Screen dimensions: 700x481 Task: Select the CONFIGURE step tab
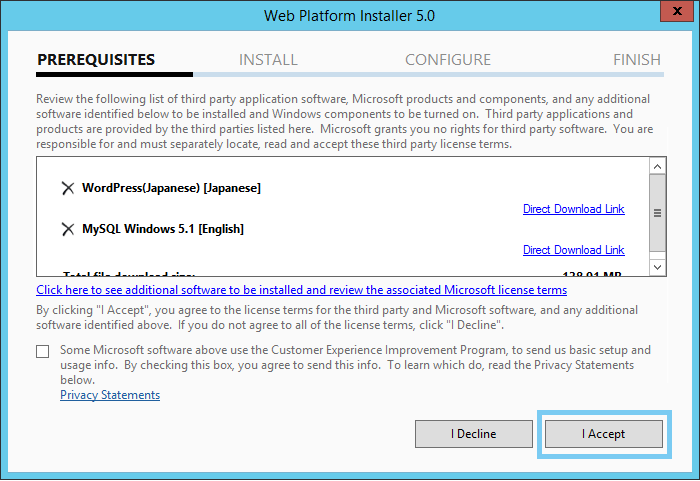coord(448,60)
